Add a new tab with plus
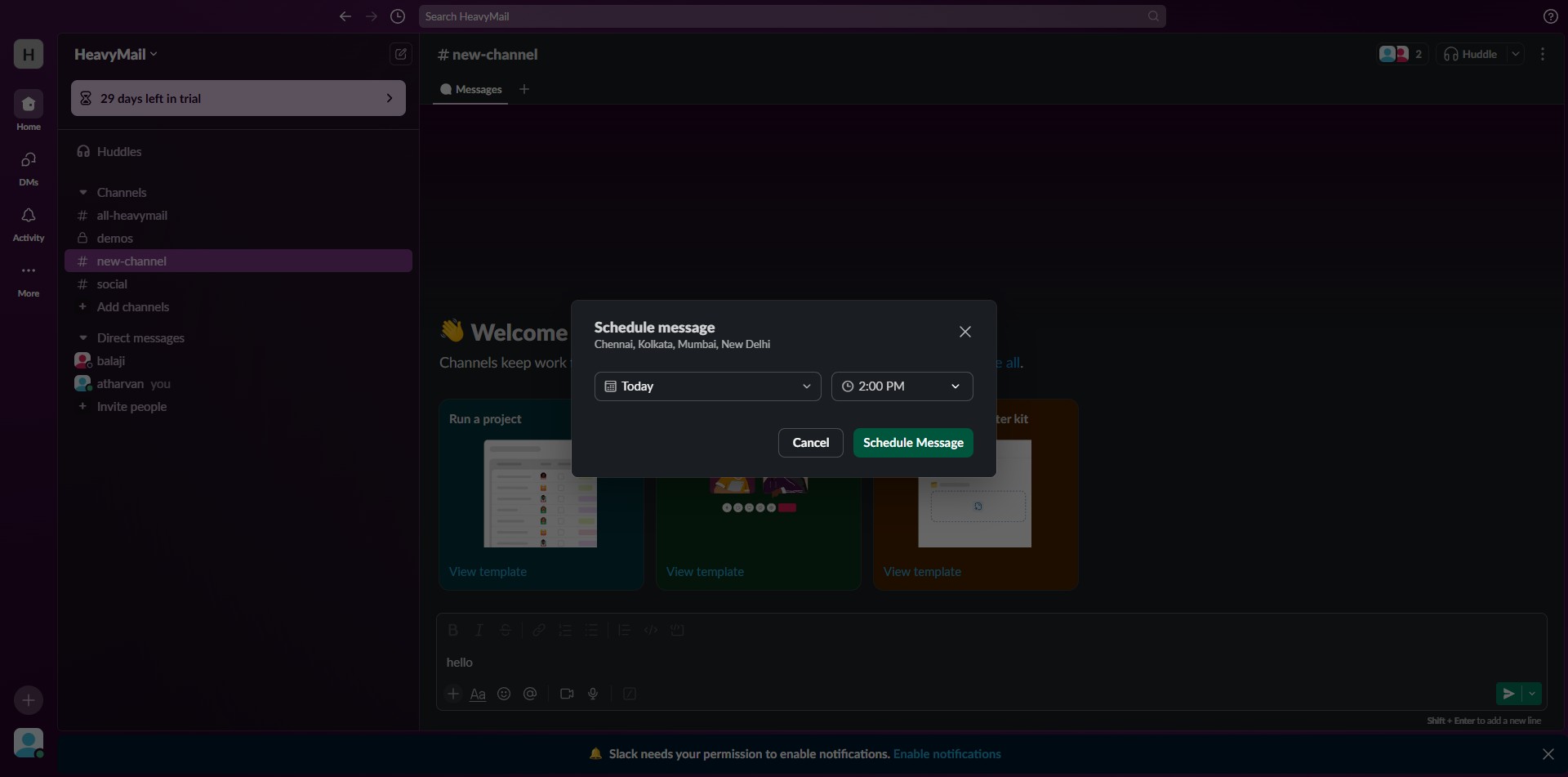1568x777 pixels. tap(524, 89)
